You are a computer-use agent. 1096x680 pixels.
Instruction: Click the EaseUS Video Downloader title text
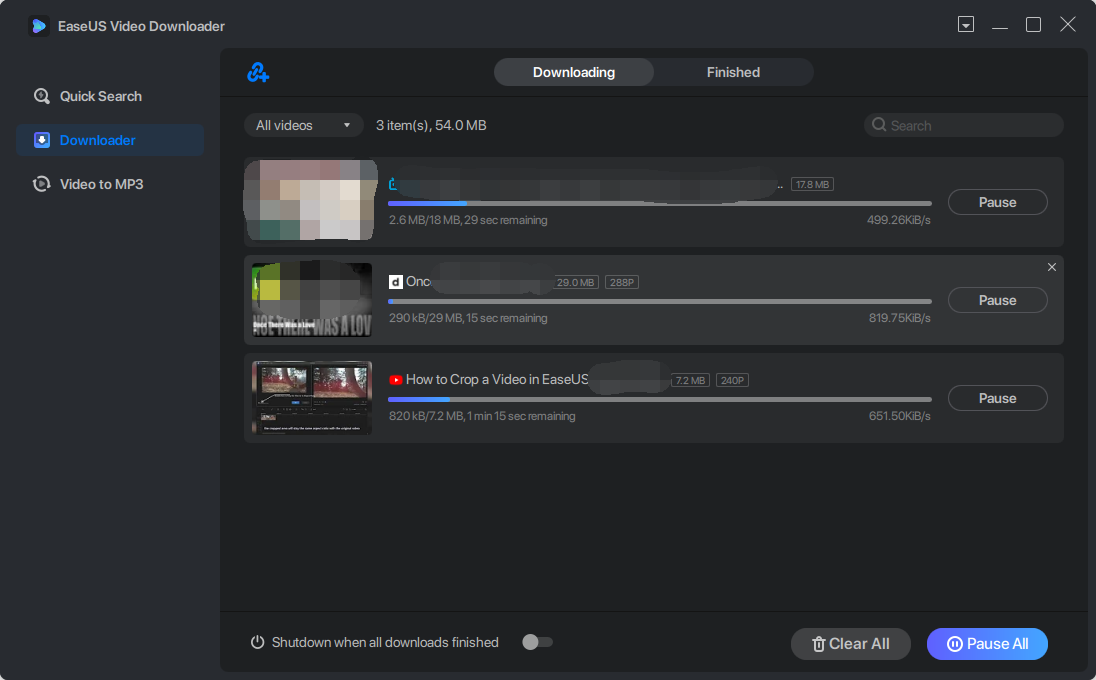point(141,26)
